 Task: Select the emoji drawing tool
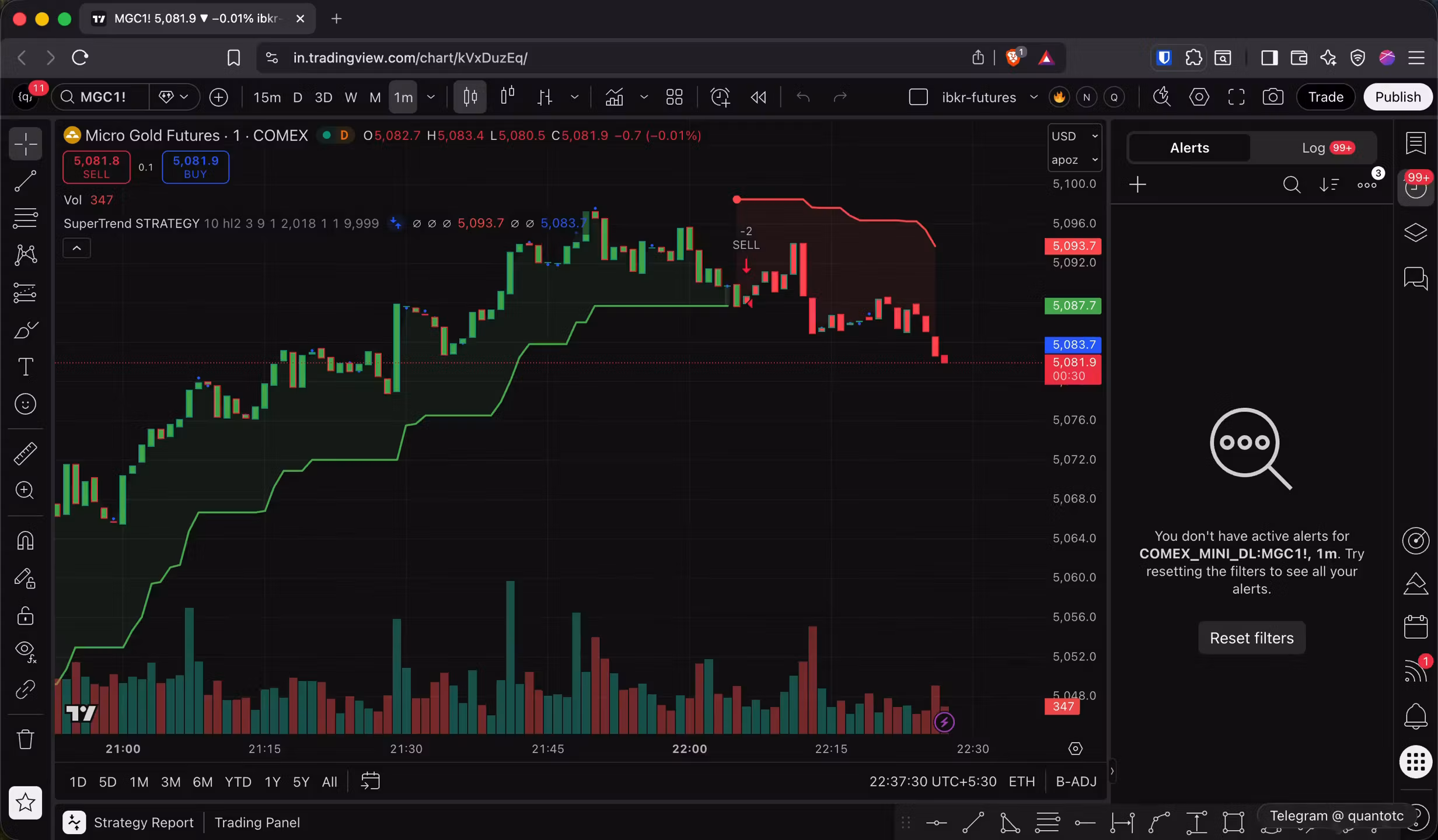[25, 403]
